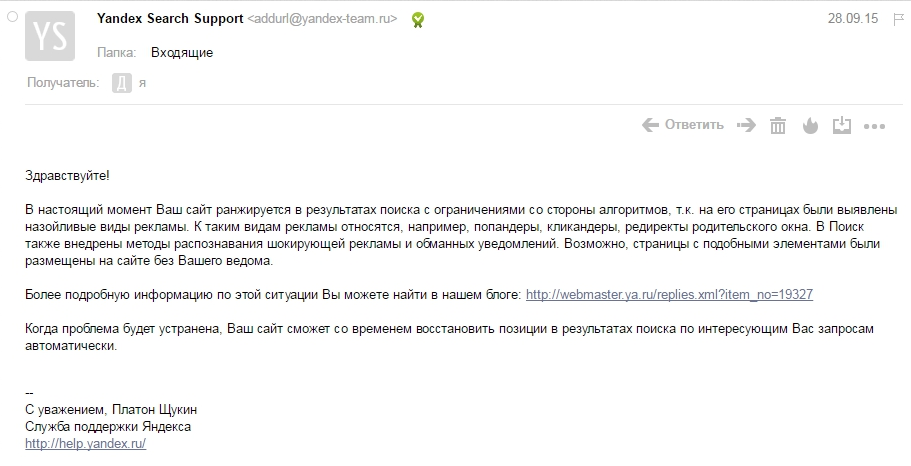
Task: Click the reply arrow icon next to Ответить
Action: pos(650,125)
